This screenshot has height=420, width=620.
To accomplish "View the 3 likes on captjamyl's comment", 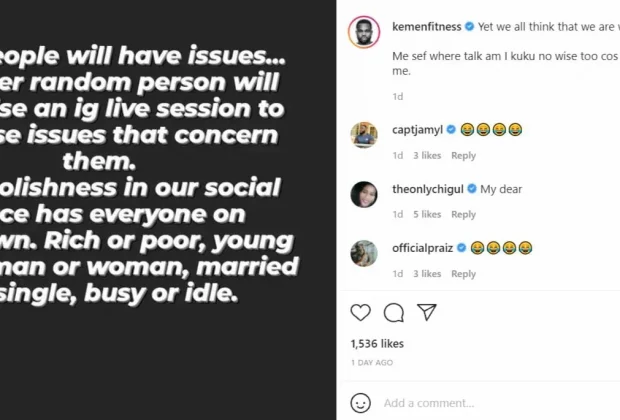I will pyautogui.click(x=427, y=156).
